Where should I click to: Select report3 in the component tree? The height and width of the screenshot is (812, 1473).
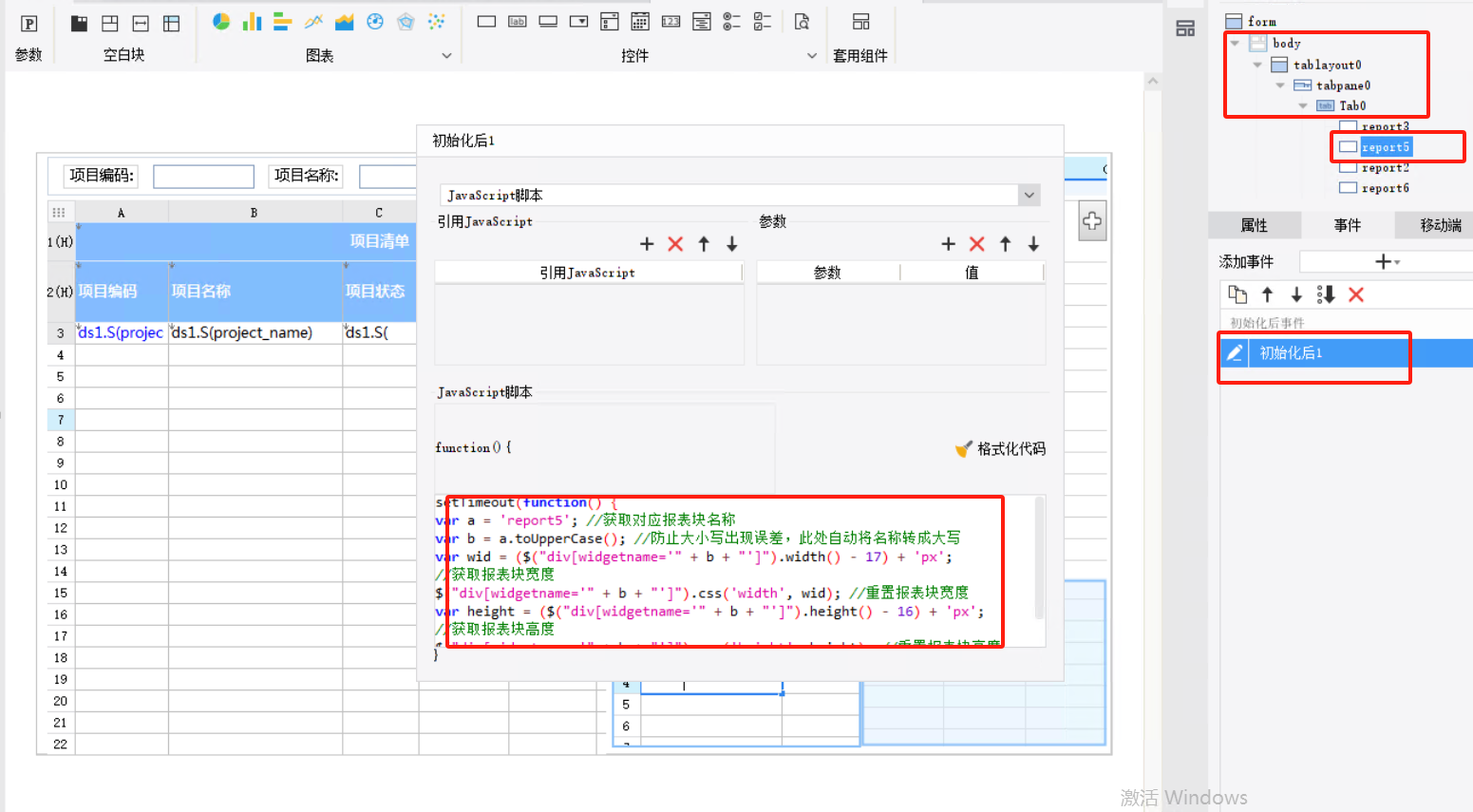1385,126
